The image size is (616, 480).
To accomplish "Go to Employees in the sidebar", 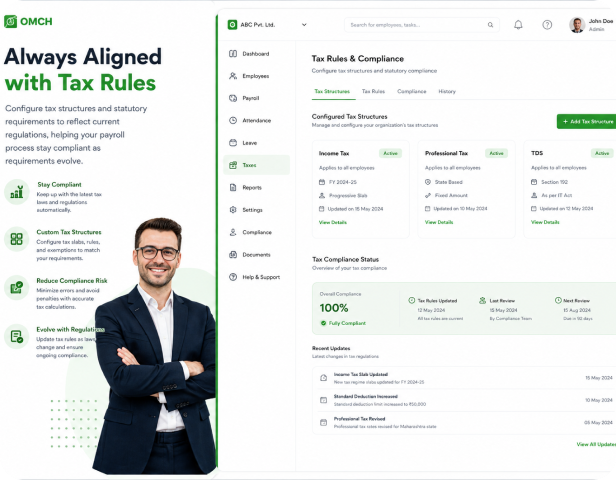I will click(257, 76).
